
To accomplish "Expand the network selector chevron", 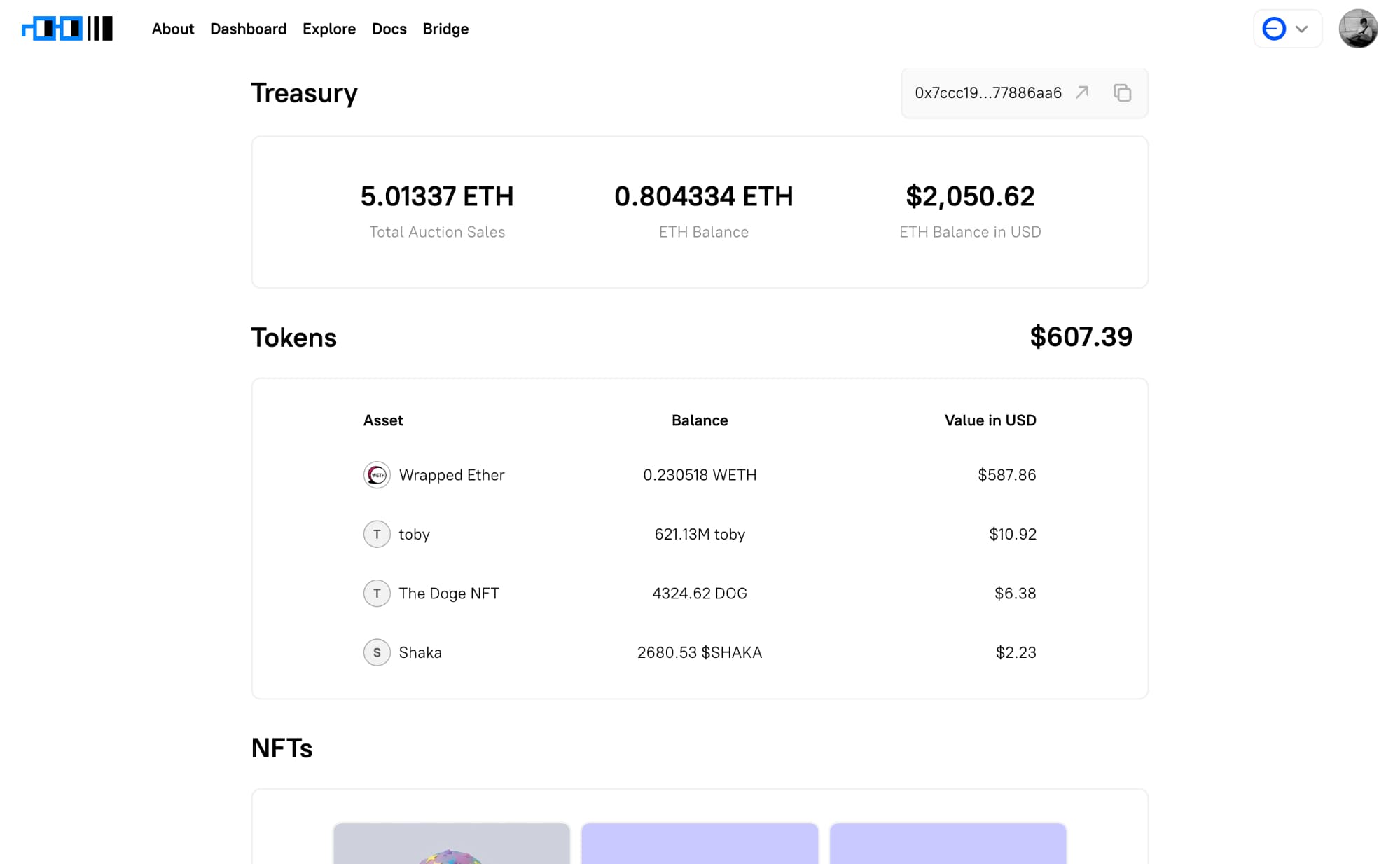I will pyautogui.click(x=1302, y=29).
